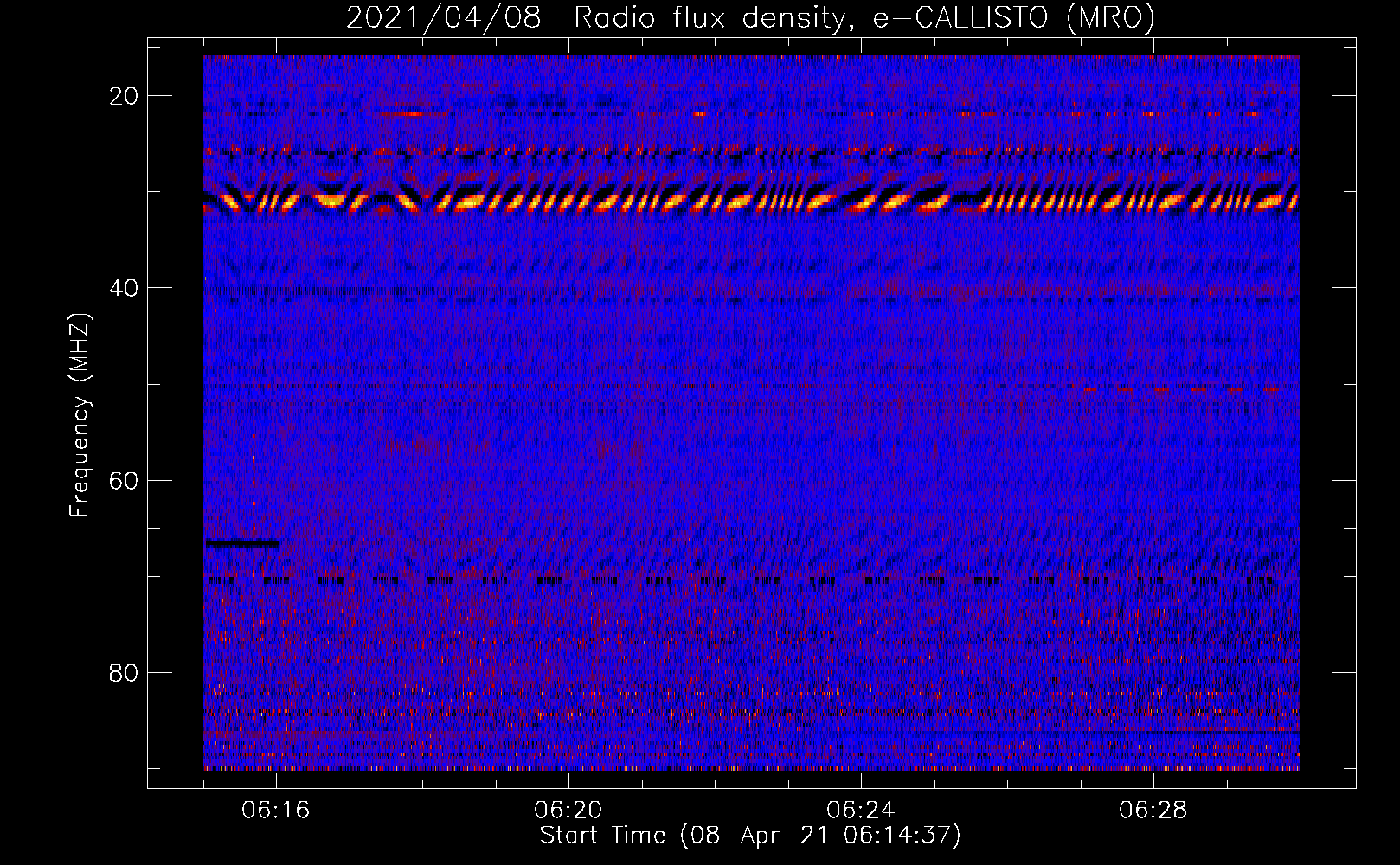Screen dimensions: 1400x865
Task: Click the Start Time axis label
Action: click(750, 836)
